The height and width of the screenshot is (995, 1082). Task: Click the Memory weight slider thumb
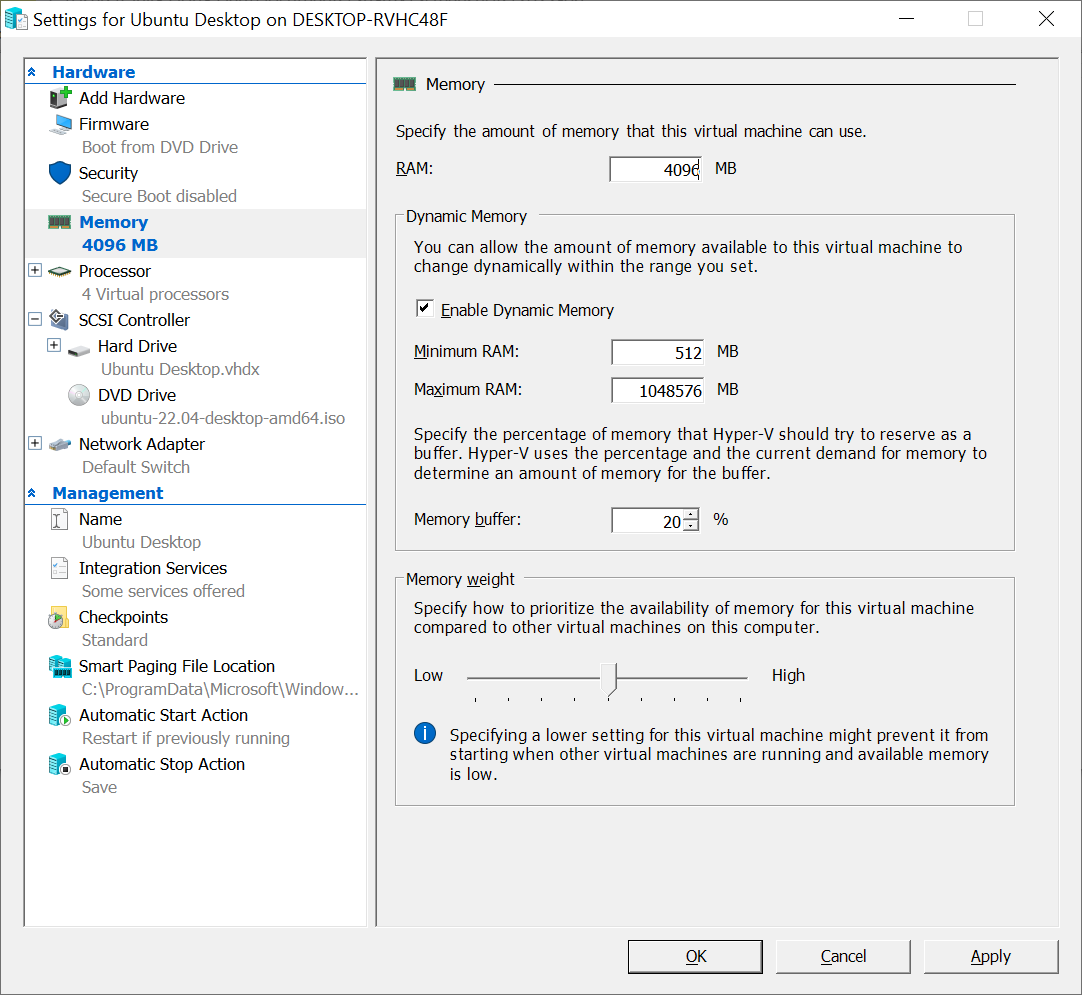click(608, 679)
